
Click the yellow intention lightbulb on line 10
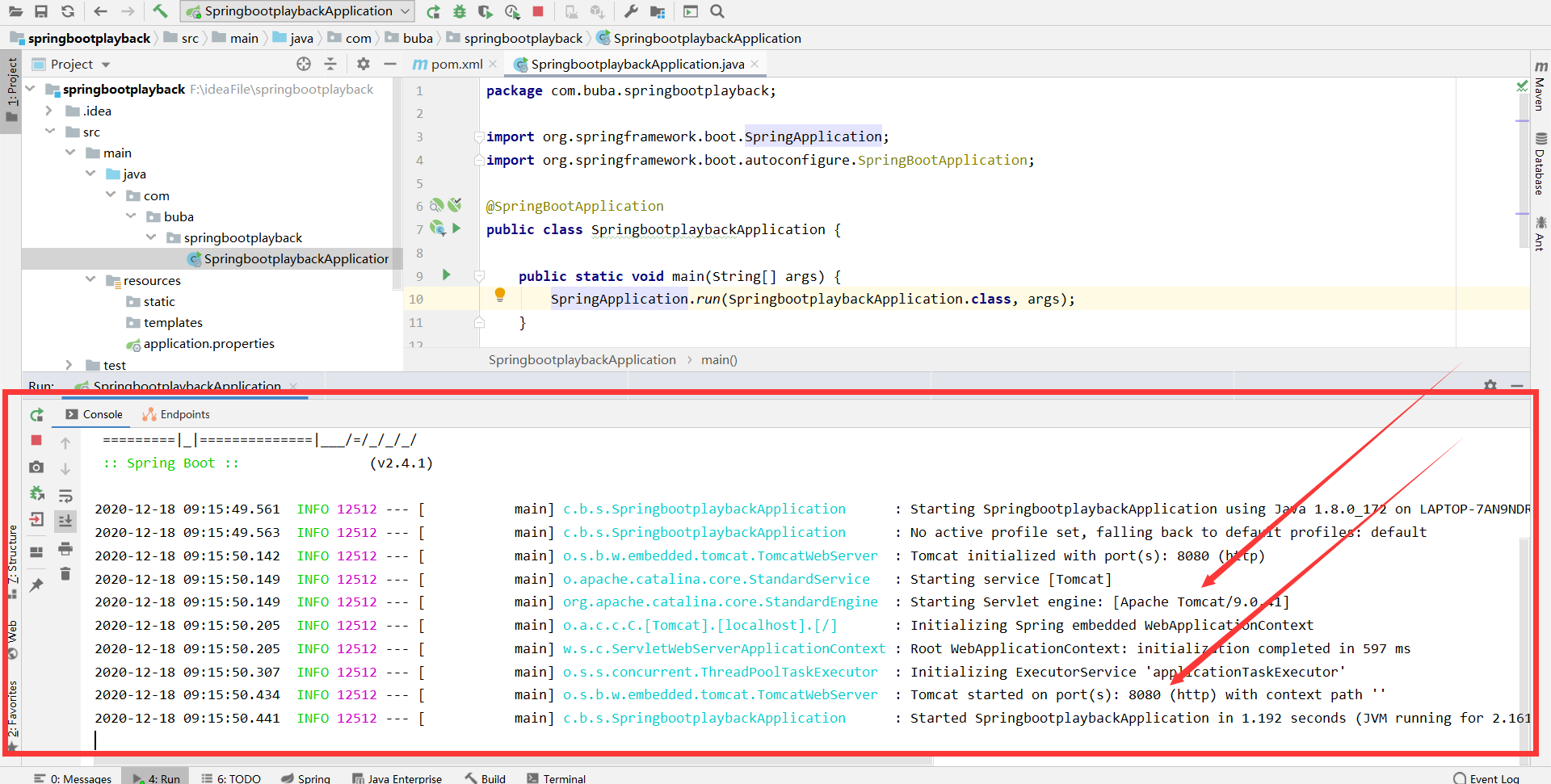[x=500, y=296]
